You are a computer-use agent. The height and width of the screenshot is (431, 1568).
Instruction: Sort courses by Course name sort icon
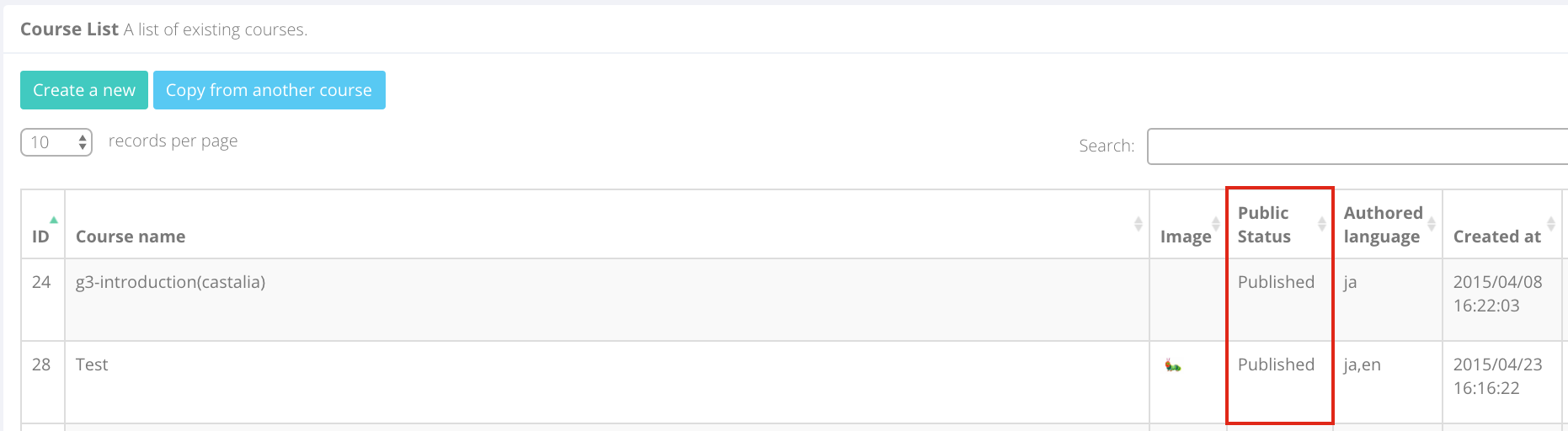tap(1138, 224)
